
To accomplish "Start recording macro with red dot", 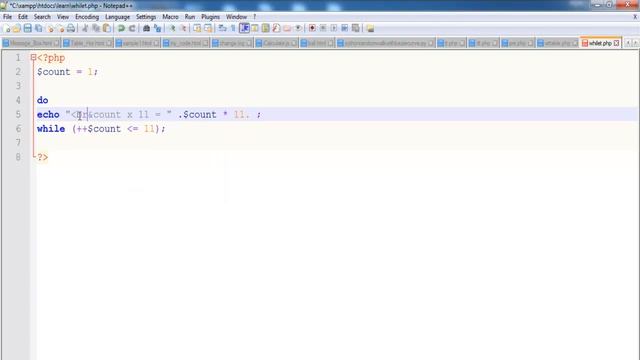I will (312, 28).
